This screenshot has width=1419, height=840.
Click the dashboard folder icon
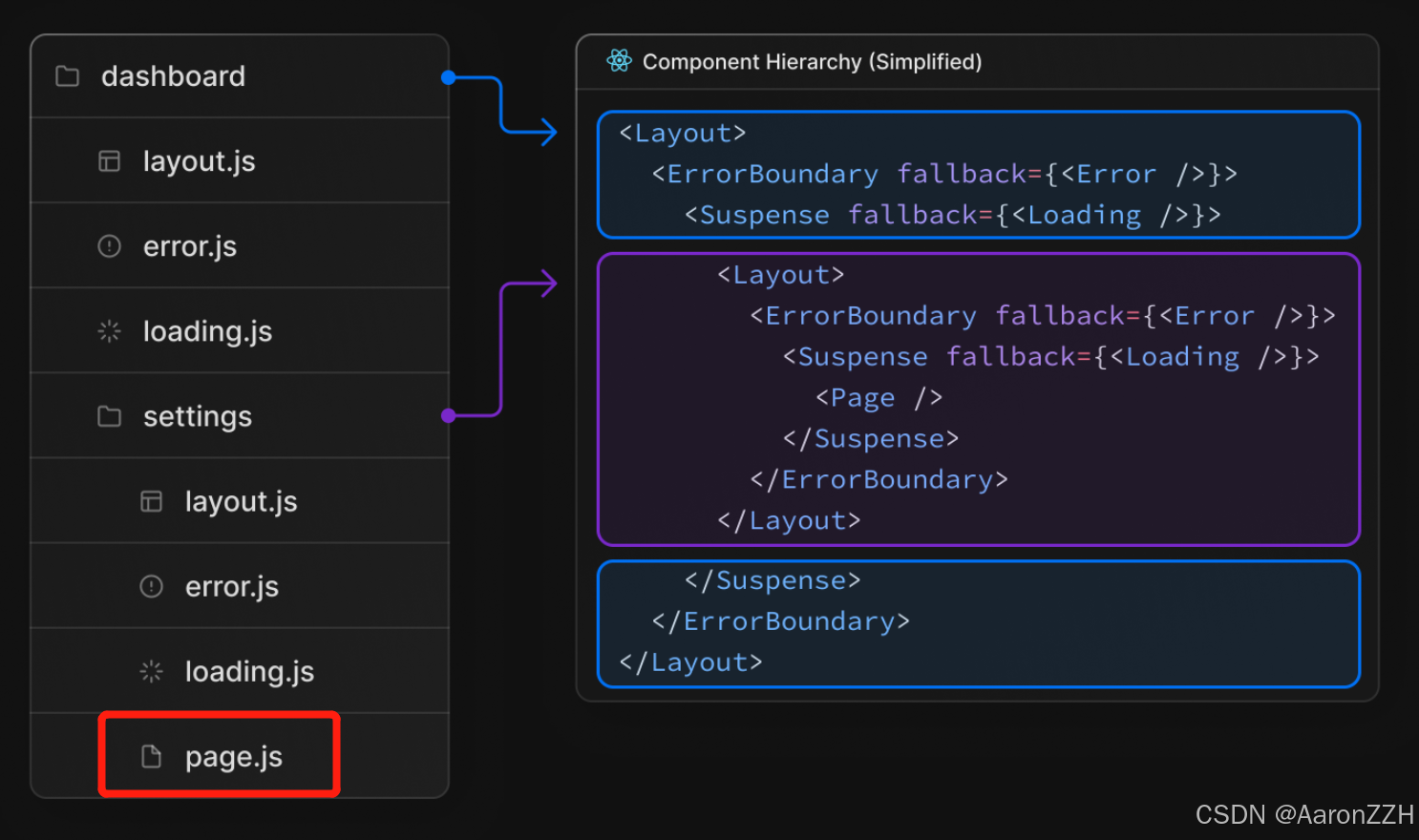(67, 76)
